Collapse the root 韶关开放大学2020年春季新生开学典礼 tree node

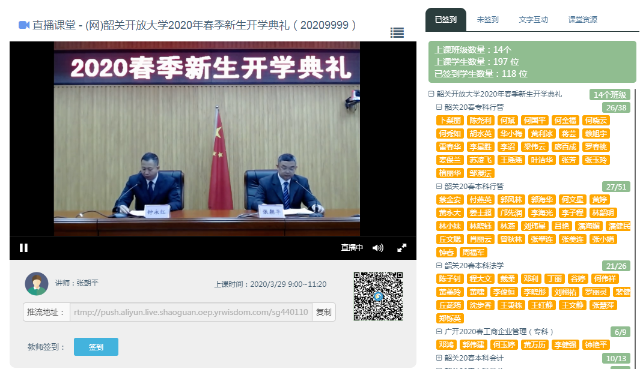431,94
